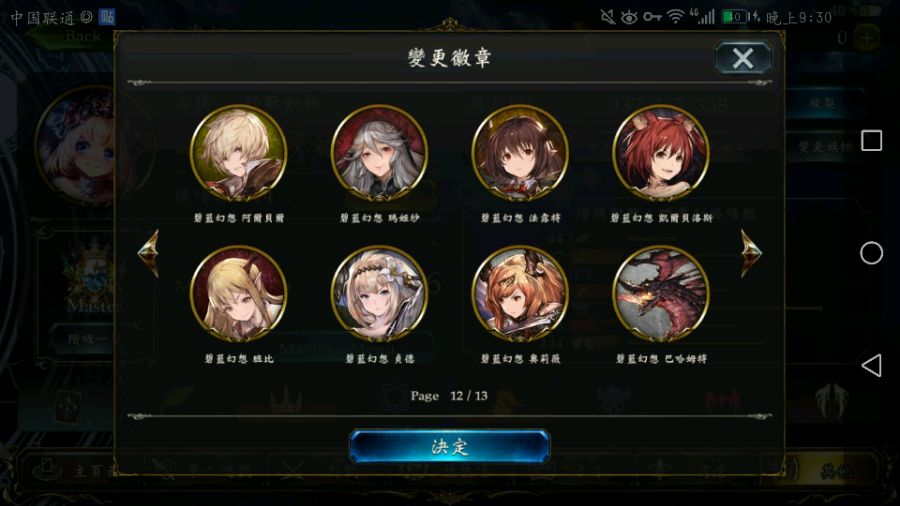
Task: Confirm with the blue 決定 button
Action: click(449, 446)
